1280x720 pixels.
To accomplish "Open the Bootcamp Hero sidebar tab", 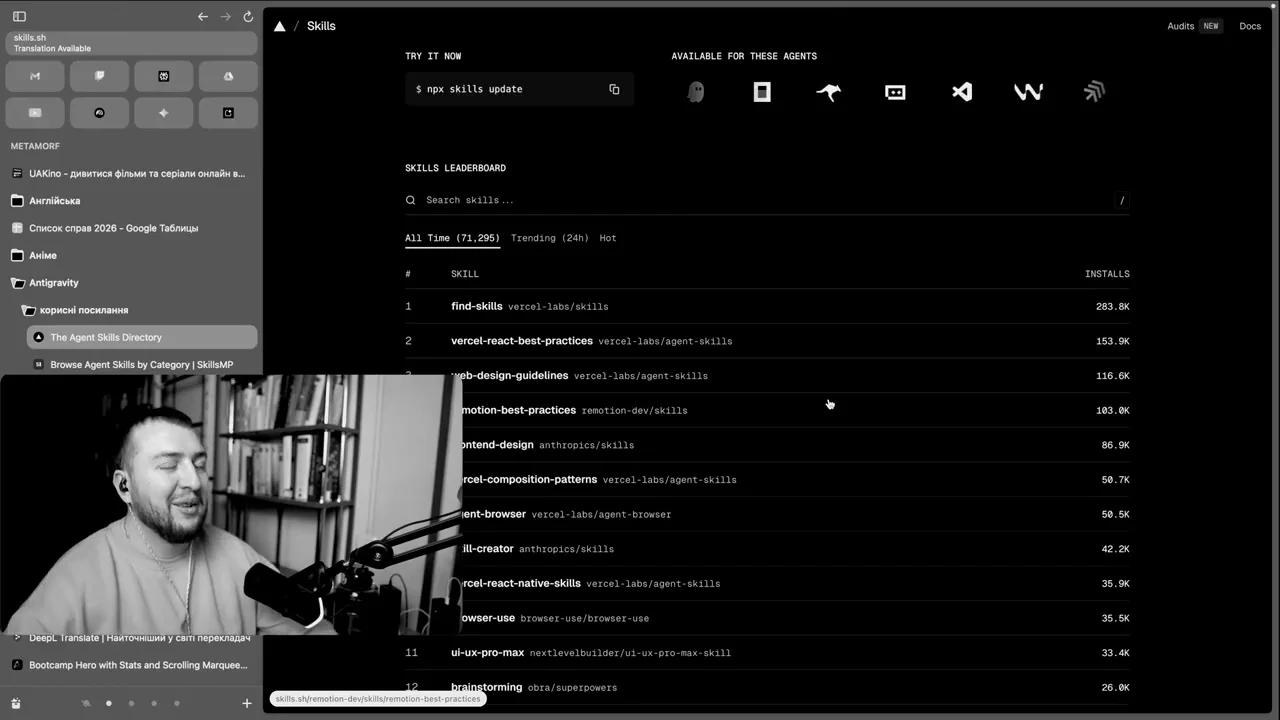I will pos(131,665).
